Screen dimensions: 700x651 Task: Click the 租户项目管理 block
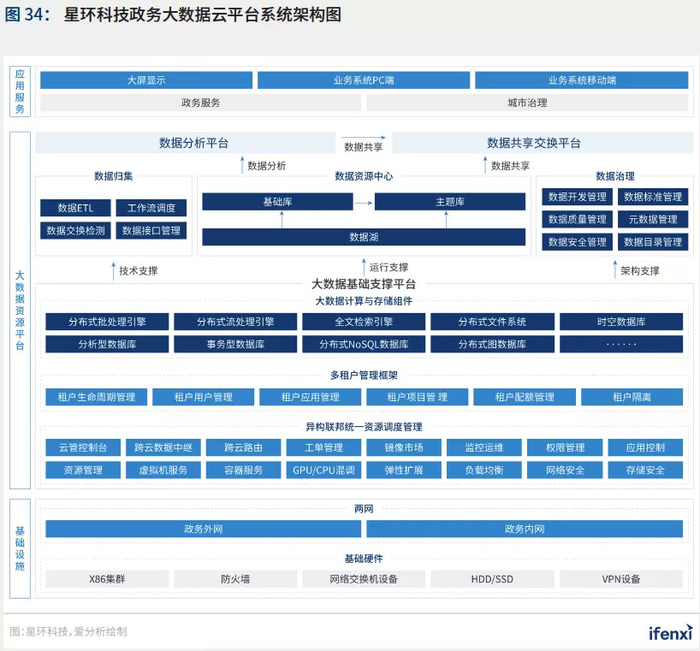pos(417,397)
